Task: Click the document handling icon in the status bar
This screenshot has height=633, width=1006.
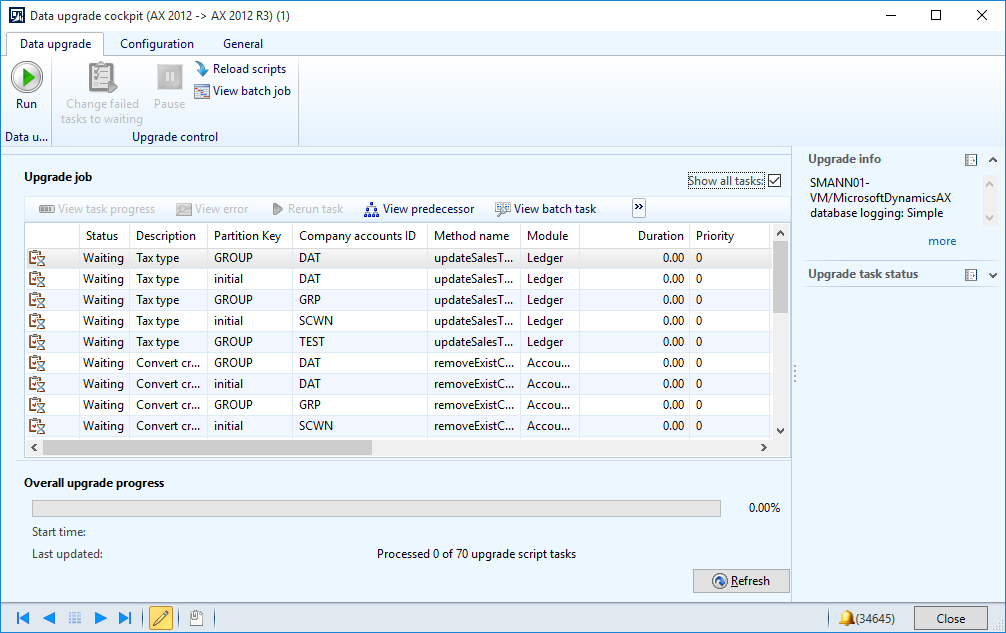Action: (196, 618)
